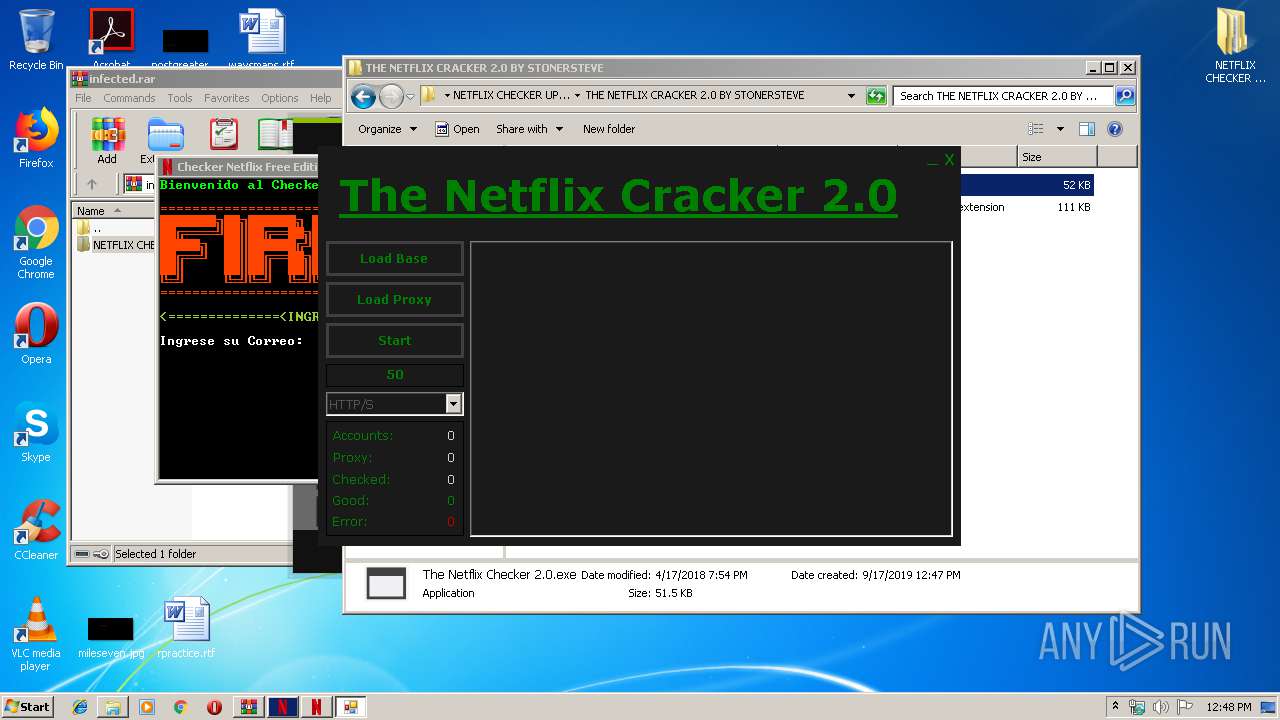Open WinRAR Options menu
The width and height of the screenshot is (1280, 720).
(x=280, y=98)
